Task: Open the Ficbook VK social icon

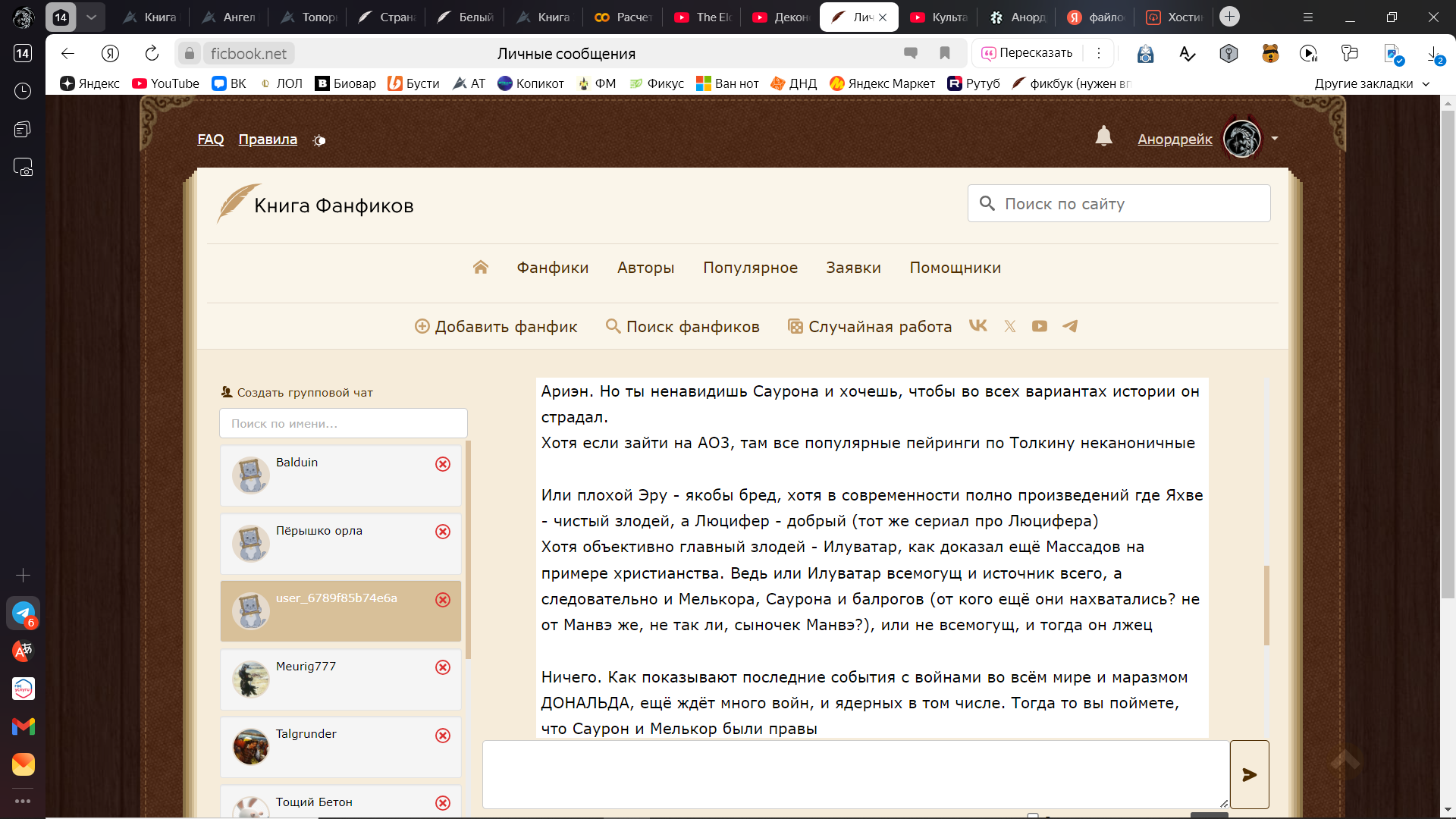Action: 978,326
